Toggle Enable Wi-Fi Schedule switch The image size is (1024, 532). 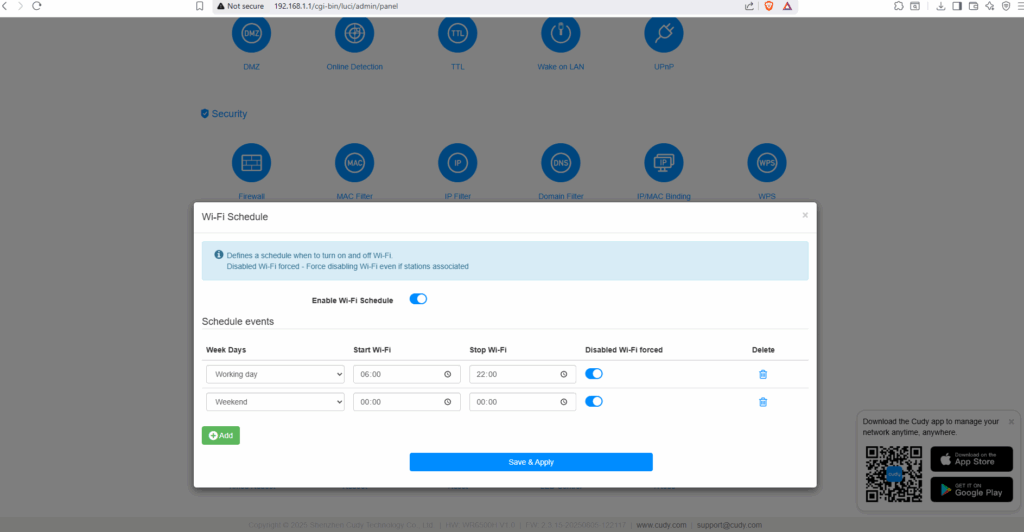[x=418, y=299]
